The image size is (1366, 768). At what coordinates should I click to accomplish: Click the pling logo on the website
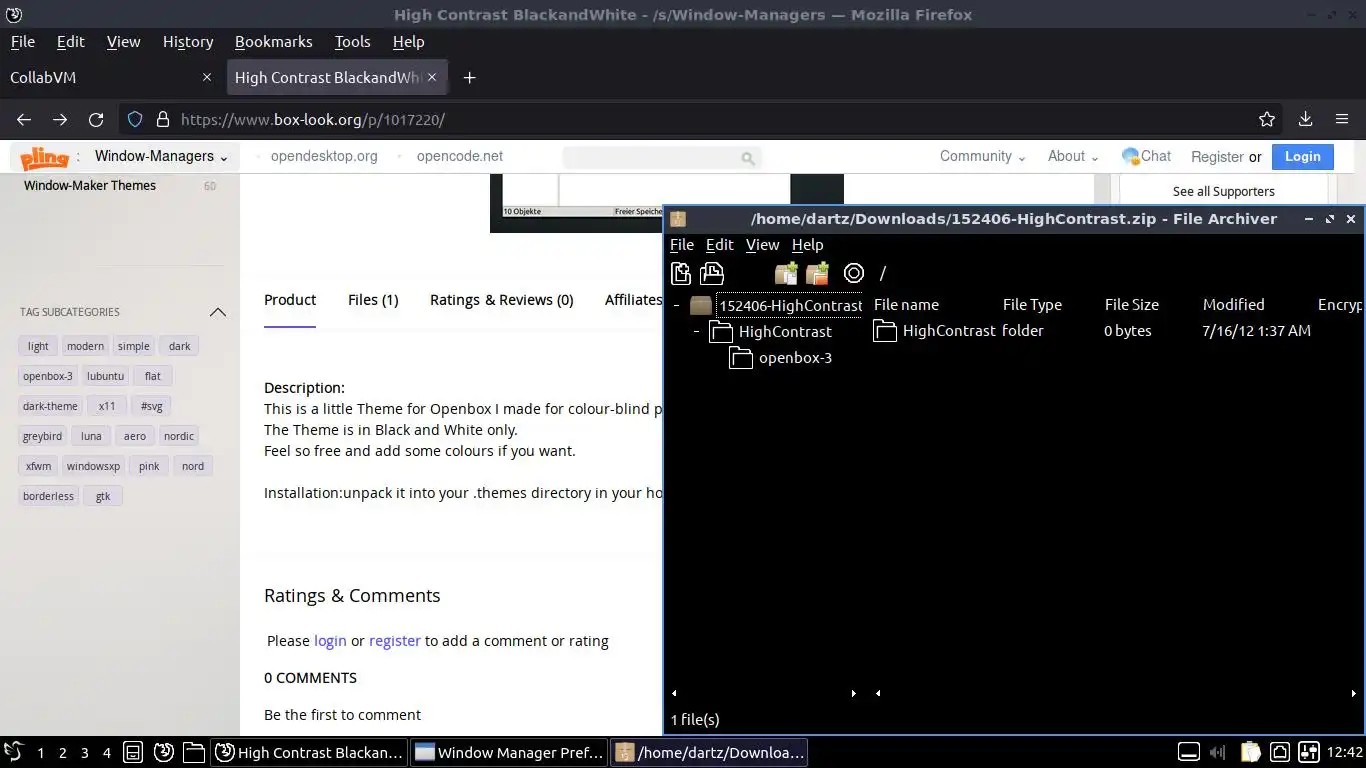(x=45, y=157)
